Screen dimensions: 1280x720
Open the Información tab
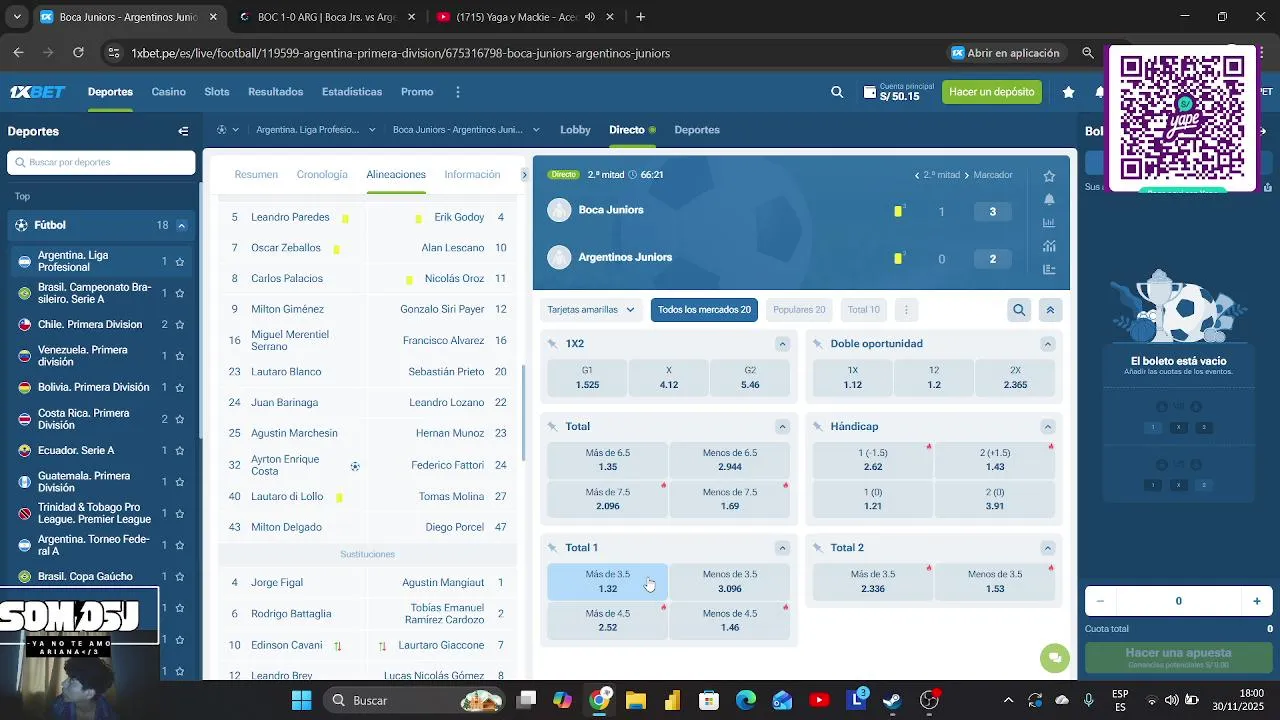[x=472, y=174]
